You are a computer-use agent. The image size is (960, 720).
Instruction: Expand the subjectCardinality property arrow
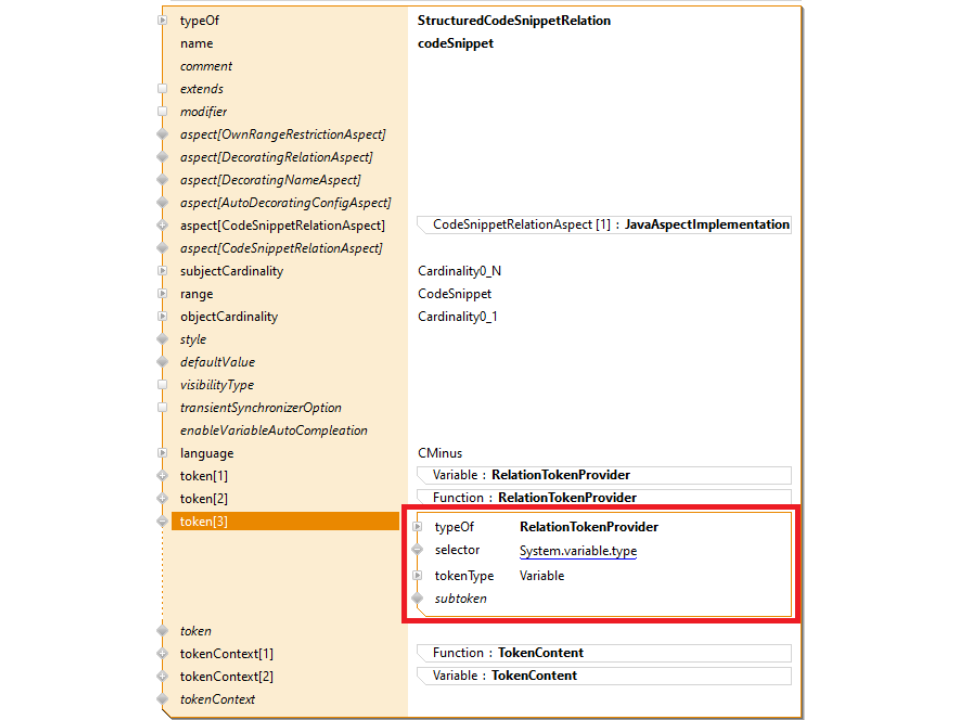[162, 271]
